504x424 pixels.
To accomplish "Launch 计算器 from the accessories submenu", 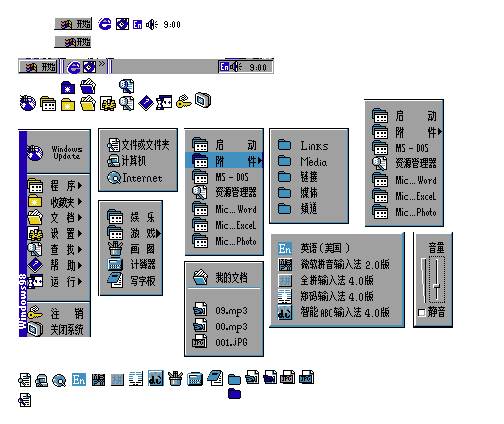I will [131, 265].
